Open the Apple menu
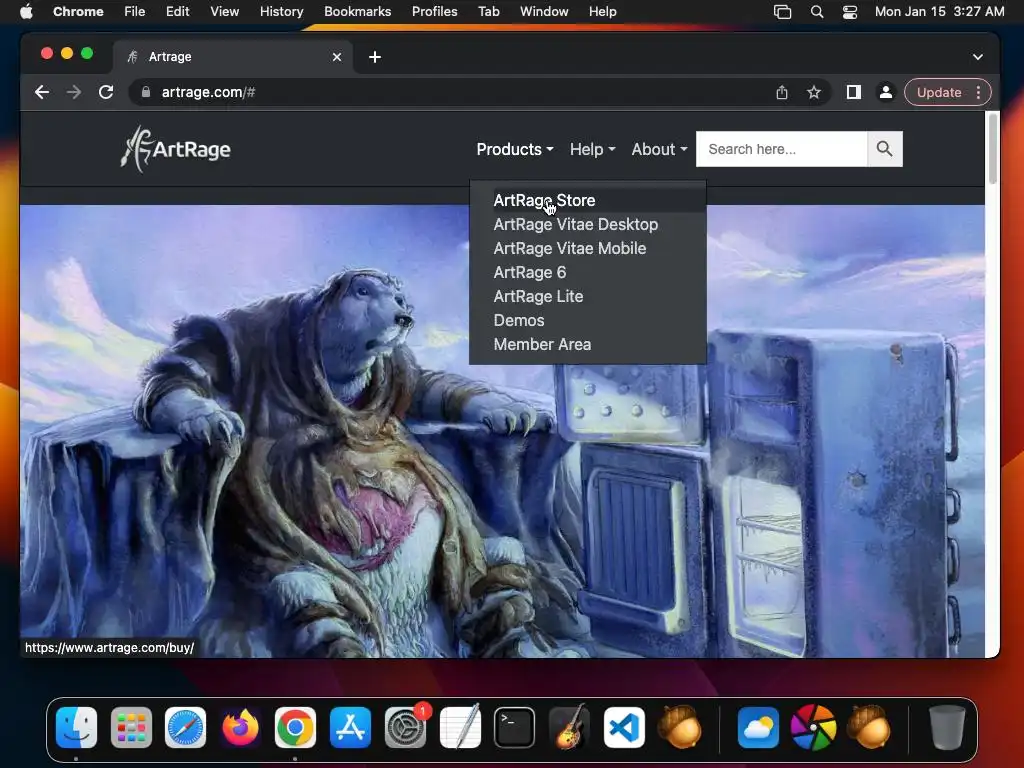Viewport: 1024px width, 768px height. point(26,12)
